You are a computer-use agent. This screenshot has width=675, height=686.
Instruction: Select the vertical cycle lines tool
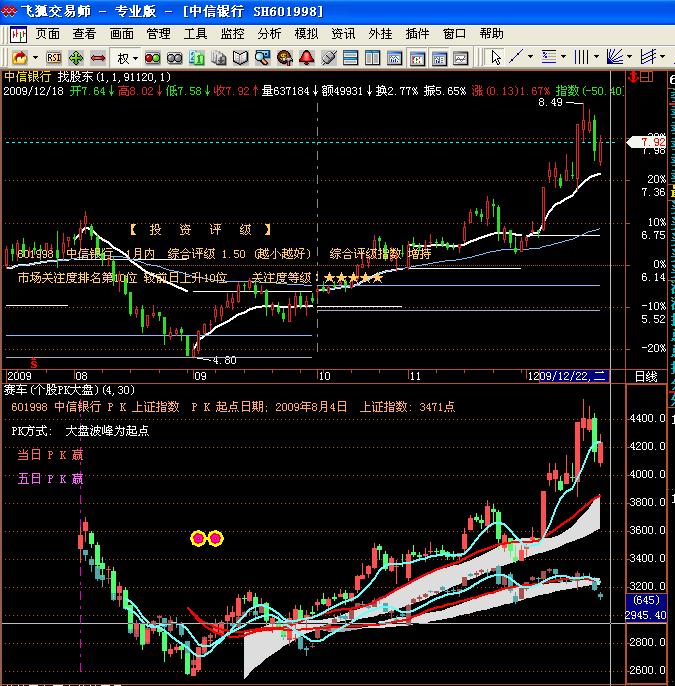click(581, 56)
